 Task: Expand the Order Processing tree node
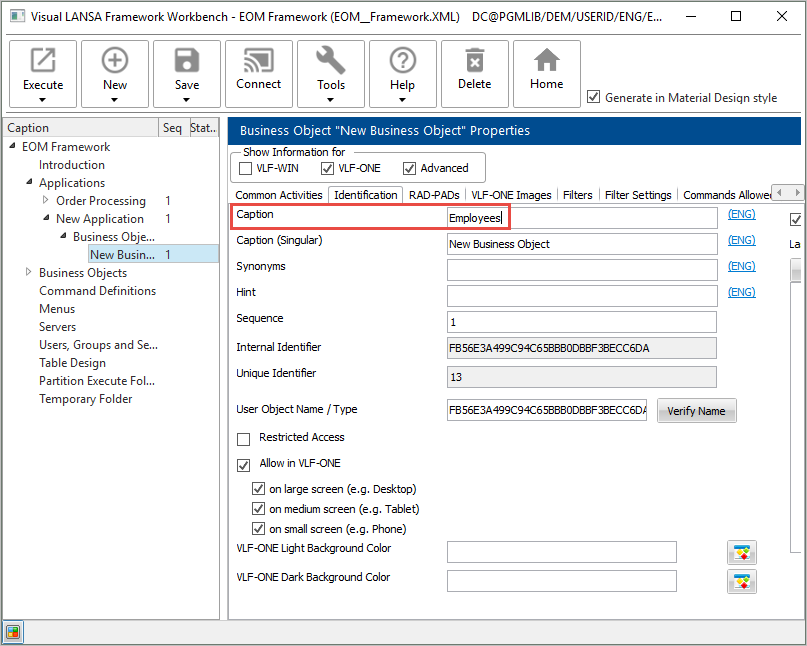[46, 201]
